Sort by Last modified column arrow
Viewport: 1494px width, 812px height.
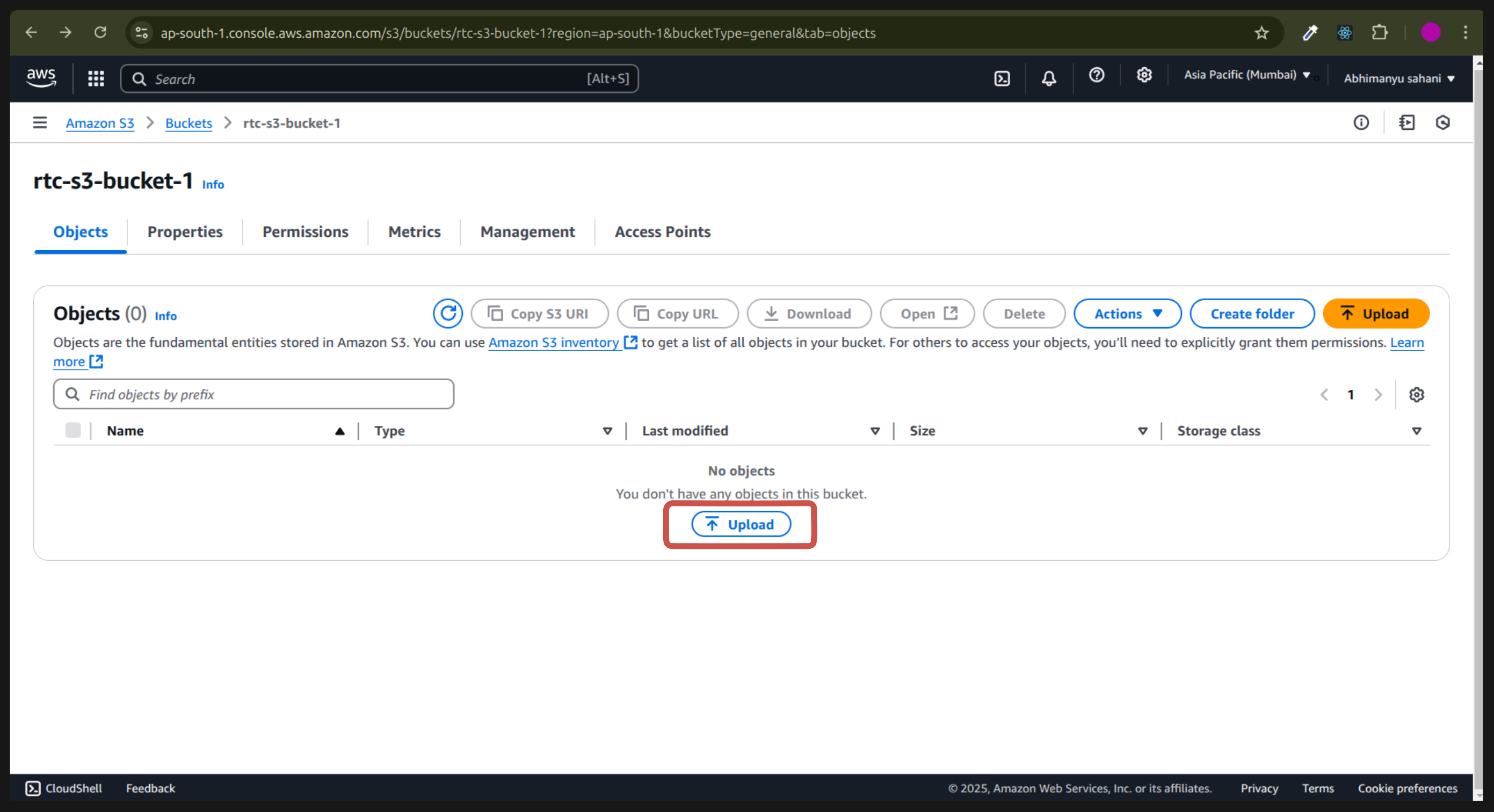(875, 431)
